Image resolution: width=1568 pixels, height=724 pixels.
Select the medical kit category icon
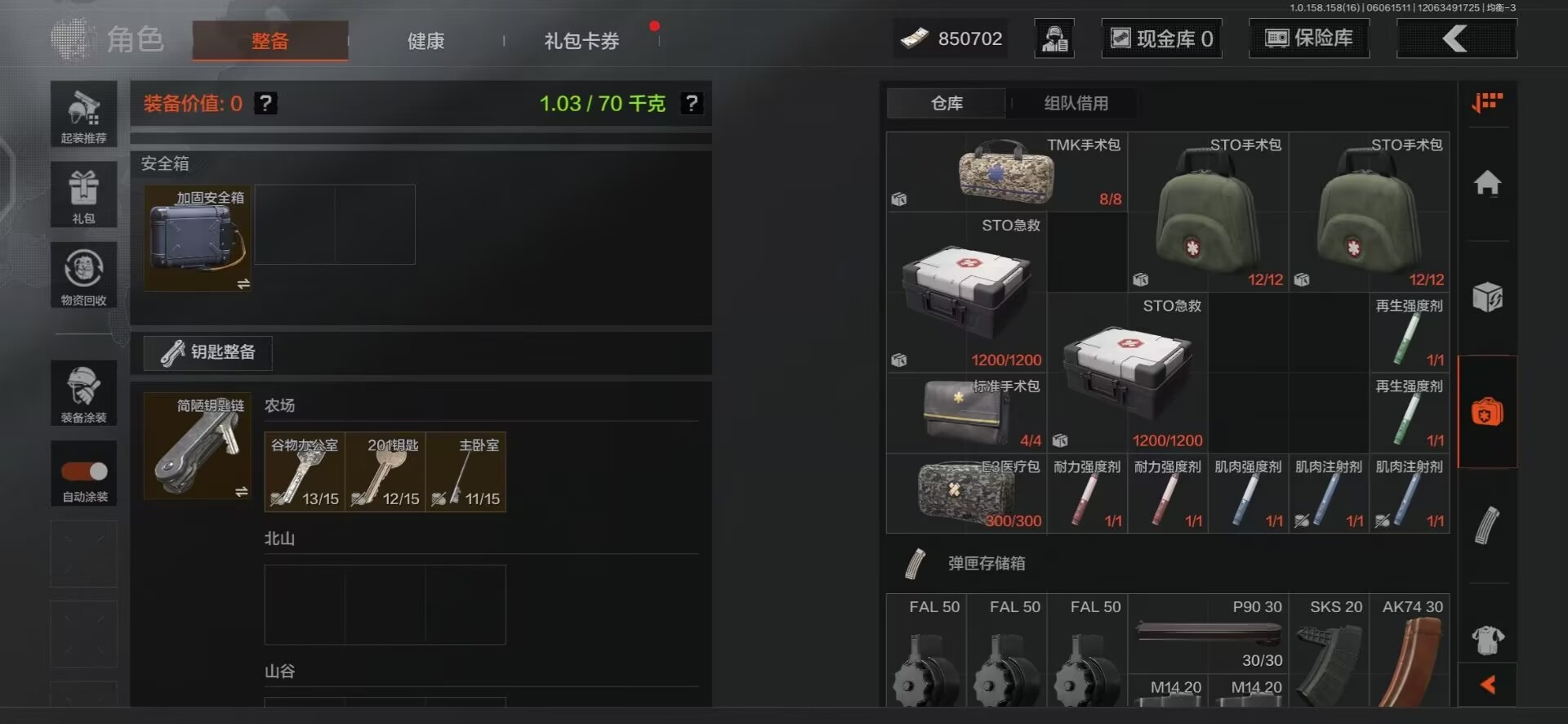1487,412
